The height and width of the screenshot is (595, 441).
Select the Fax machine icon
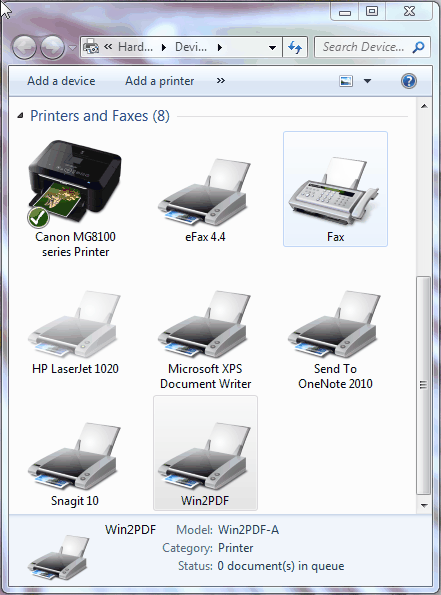click(x=334, y=191)
